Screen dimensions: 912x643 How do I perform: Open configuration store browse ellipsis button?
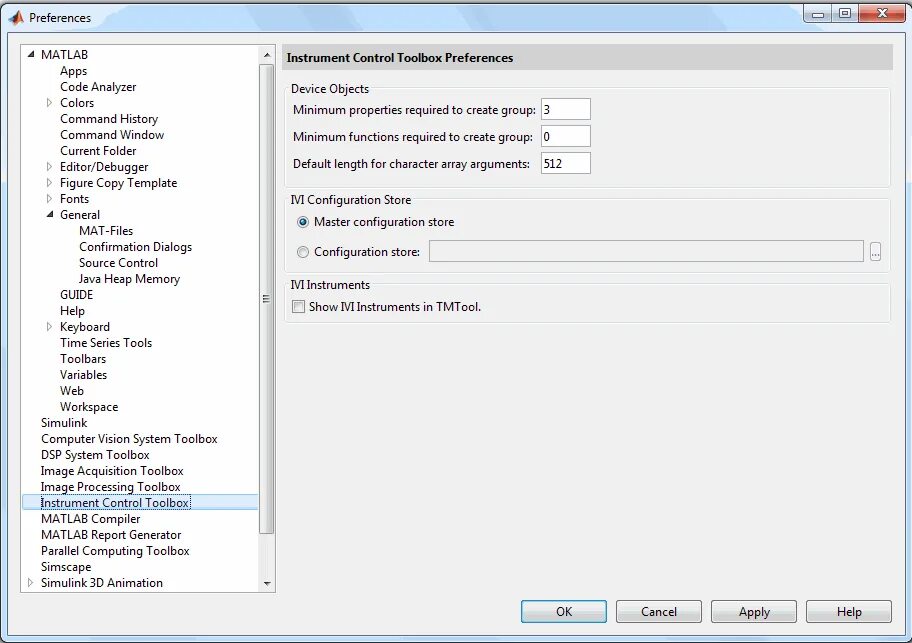[x=875, y=252]
